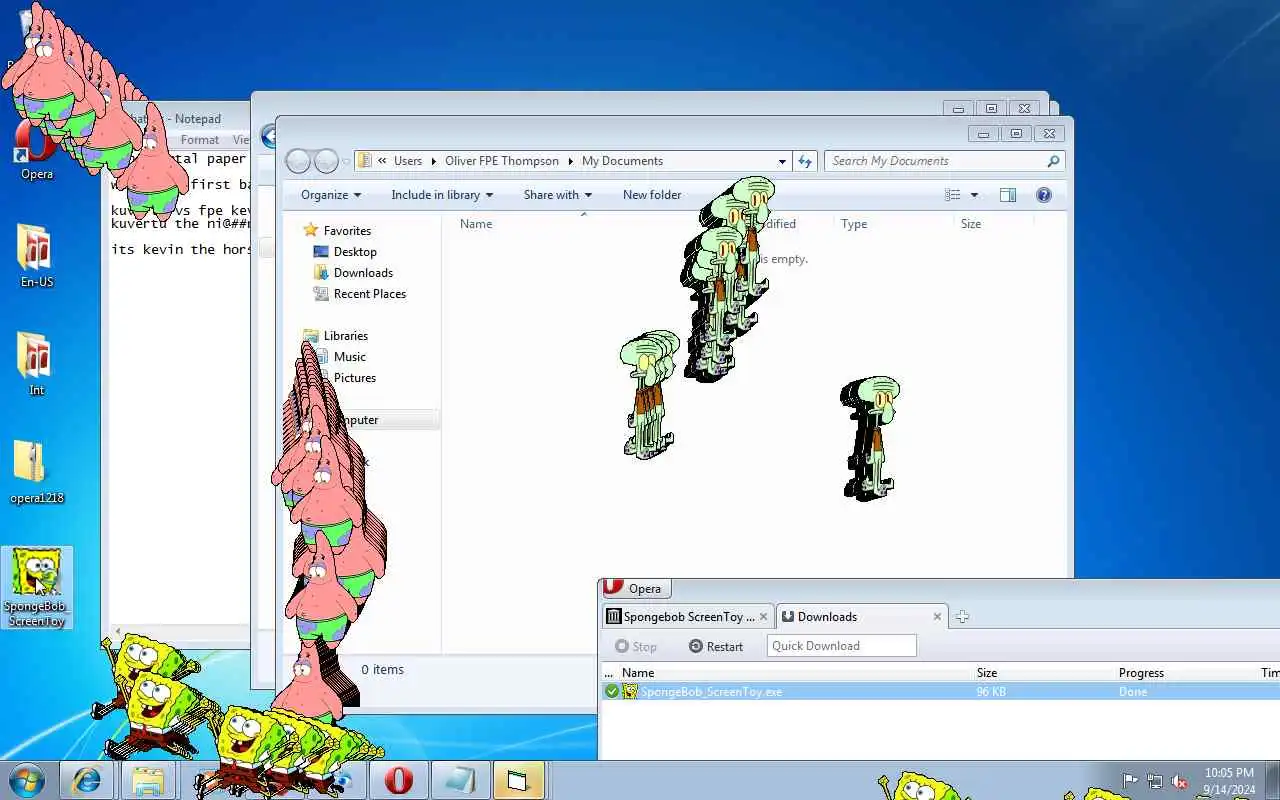
Task: Switch to Notepad via the taskbar
Action: tap(461, 780)
